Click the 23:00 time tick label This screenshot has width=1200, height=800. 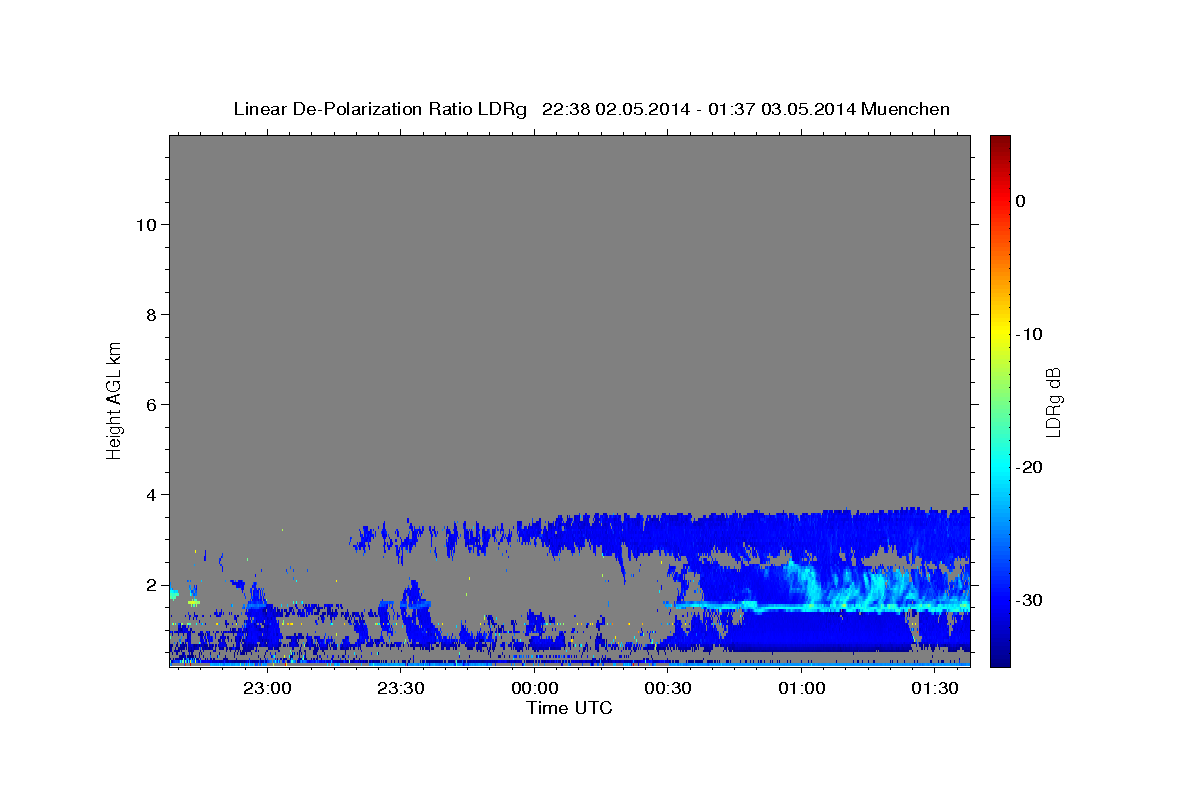(268, 689)
